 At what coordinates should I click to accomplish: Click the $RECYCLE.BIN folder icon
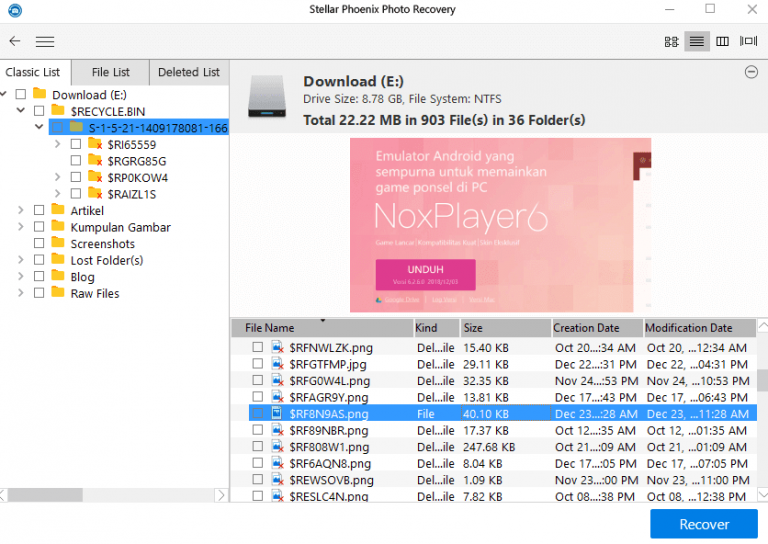pos(58,110)
